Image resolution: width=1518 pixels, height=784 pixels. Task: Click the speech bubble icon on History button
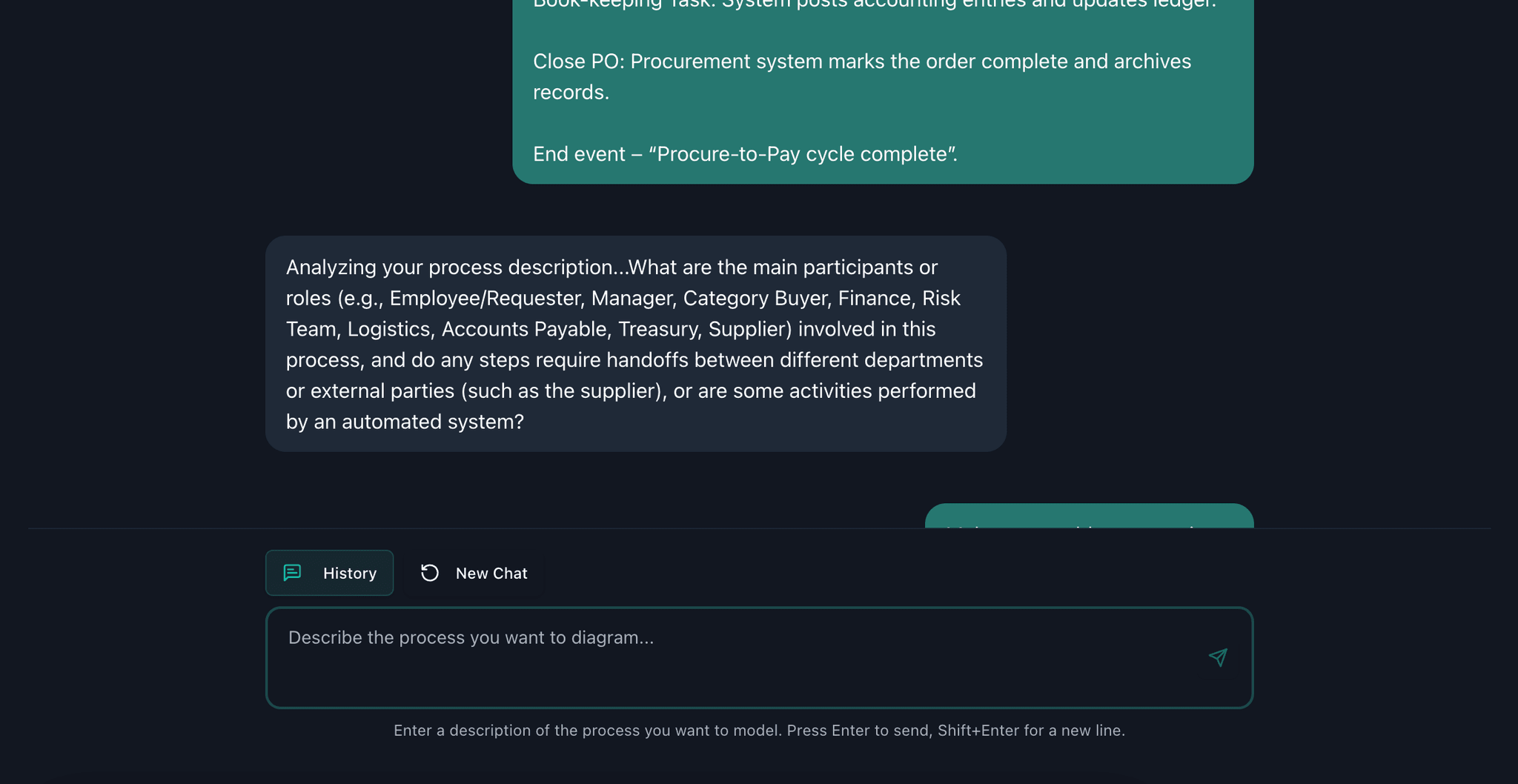click(x=293, y=573)
